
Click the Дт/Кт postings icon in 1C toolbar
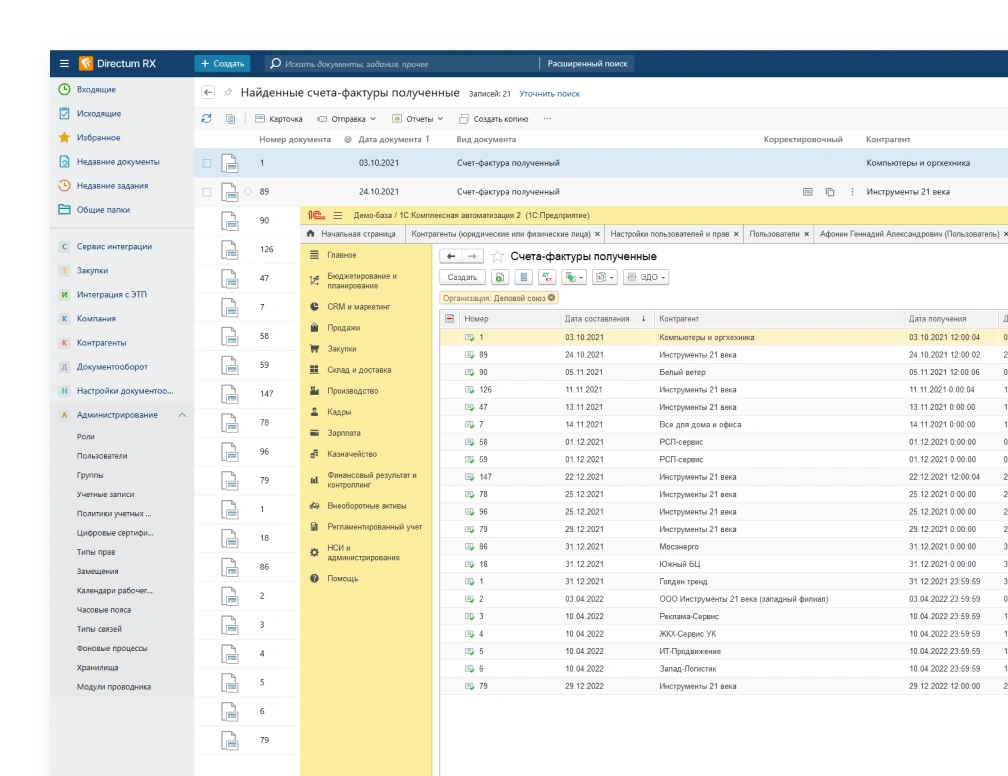(546, 277)
